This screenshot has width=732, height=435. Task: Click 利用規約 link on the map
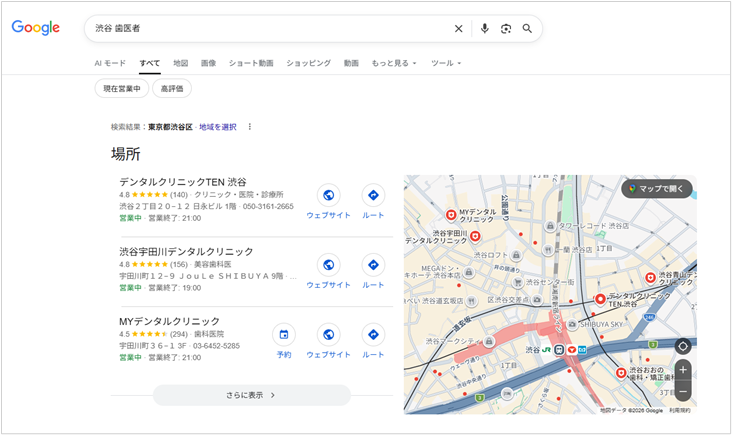tap(679, 410)
